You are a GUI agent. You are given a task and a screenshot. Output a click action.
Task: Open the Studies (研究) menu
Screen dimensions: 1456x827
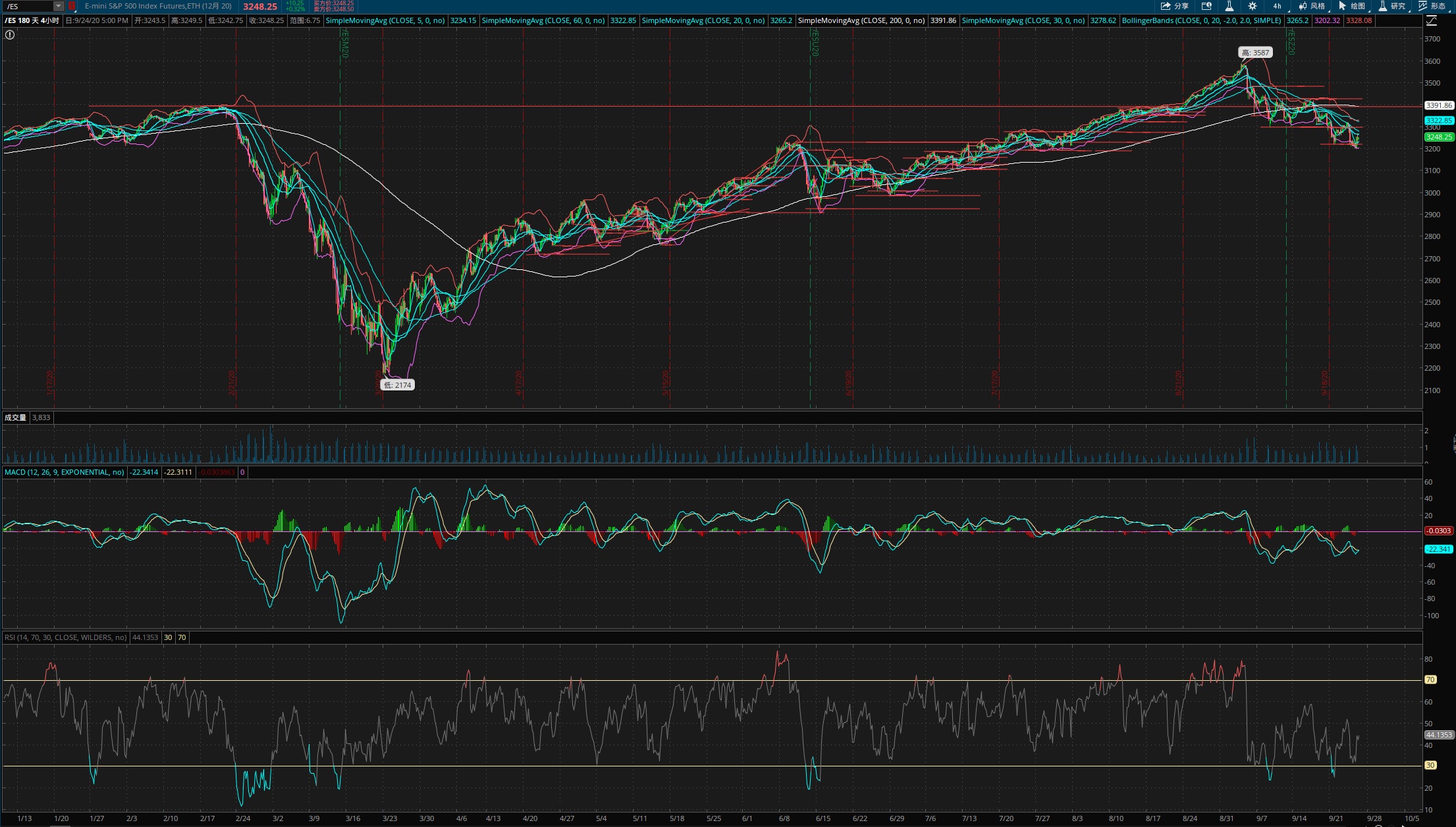1392,6
